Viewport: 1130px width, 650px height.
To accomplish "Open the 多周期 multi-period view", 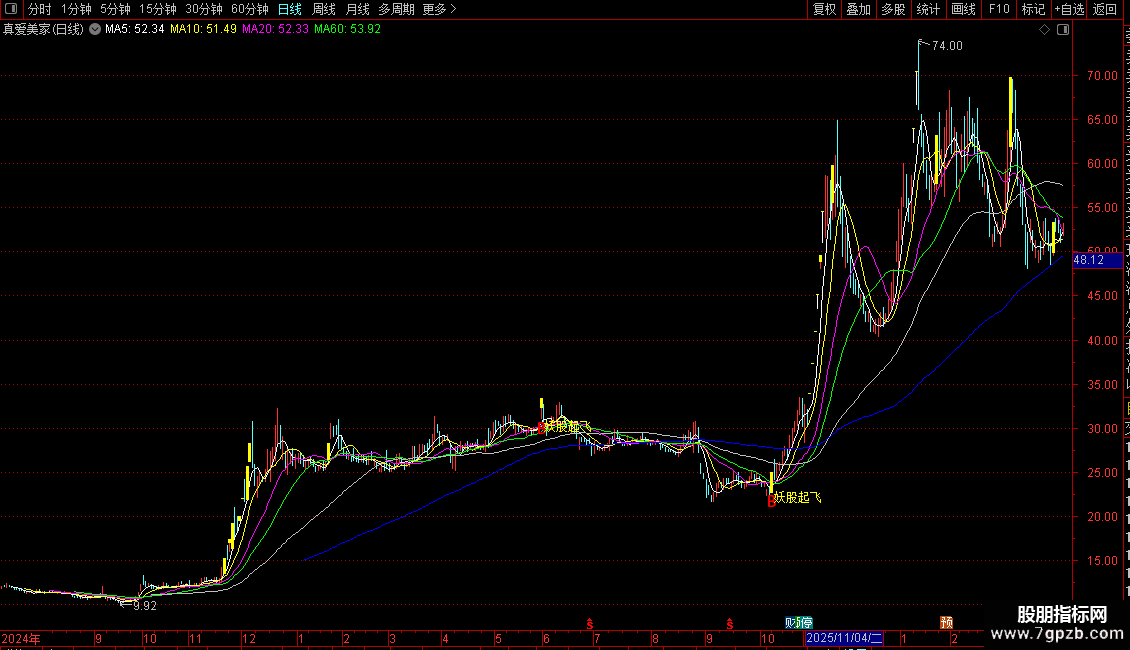I will (x=396, y=9).
